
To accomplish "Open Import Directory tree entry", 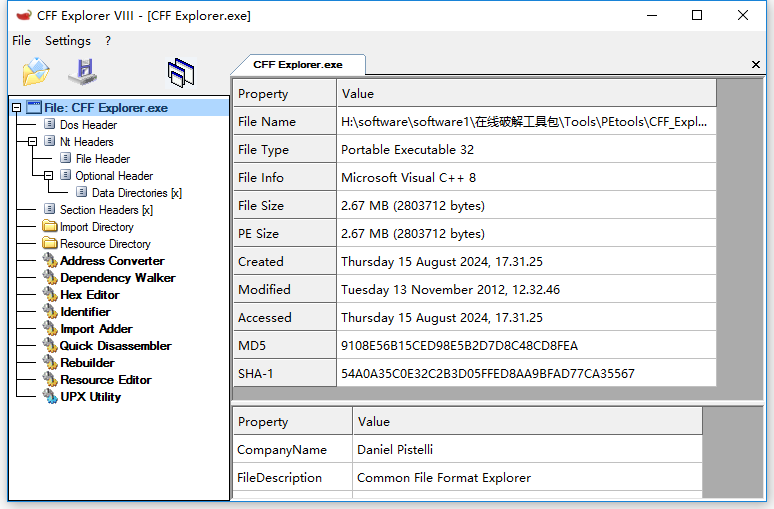I will point(97,227).
